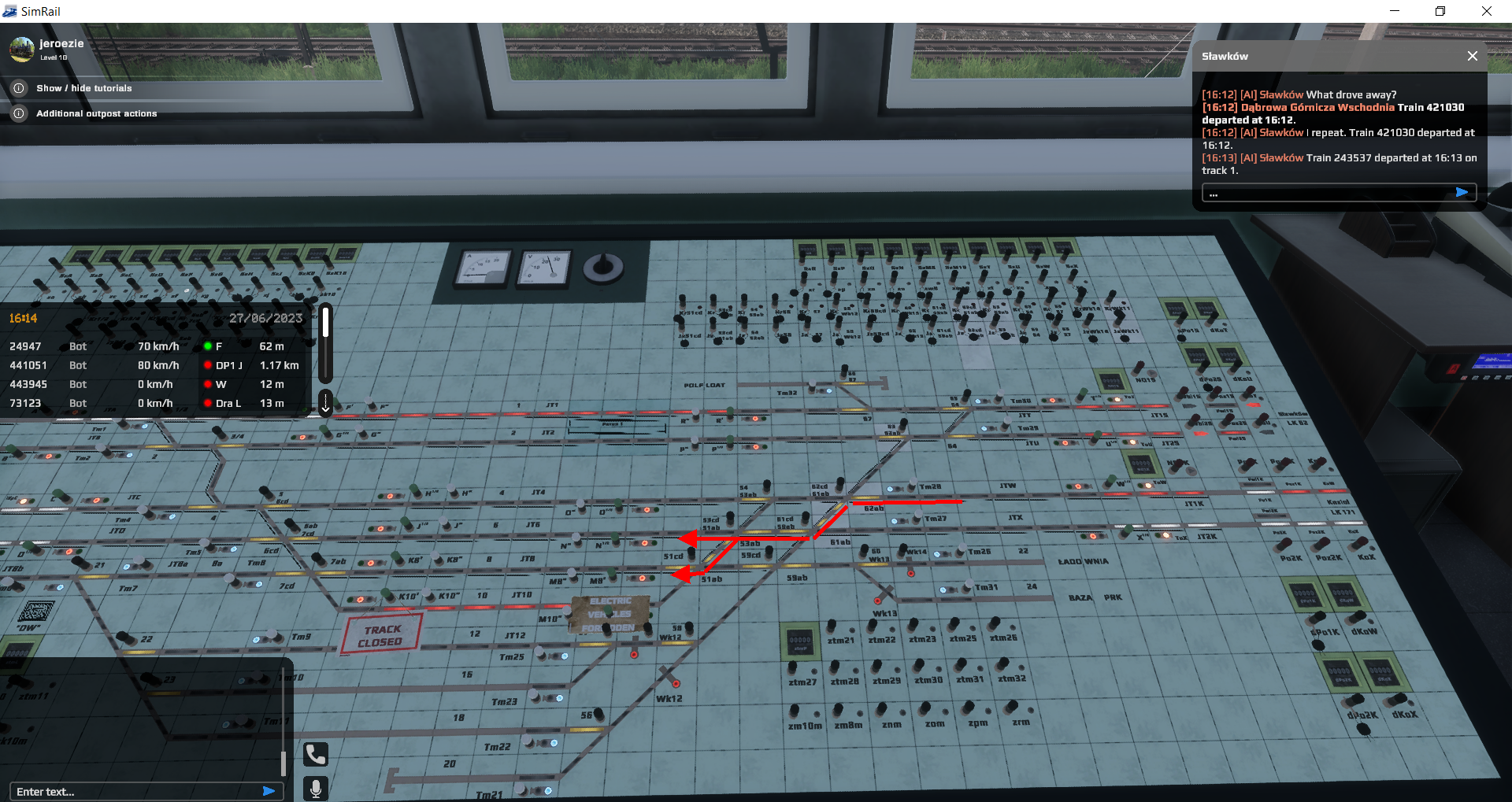Select train 24947 in the train list
Viewport: 1512px width, 802px height.
pyautogui.click(x=156, y=346)
